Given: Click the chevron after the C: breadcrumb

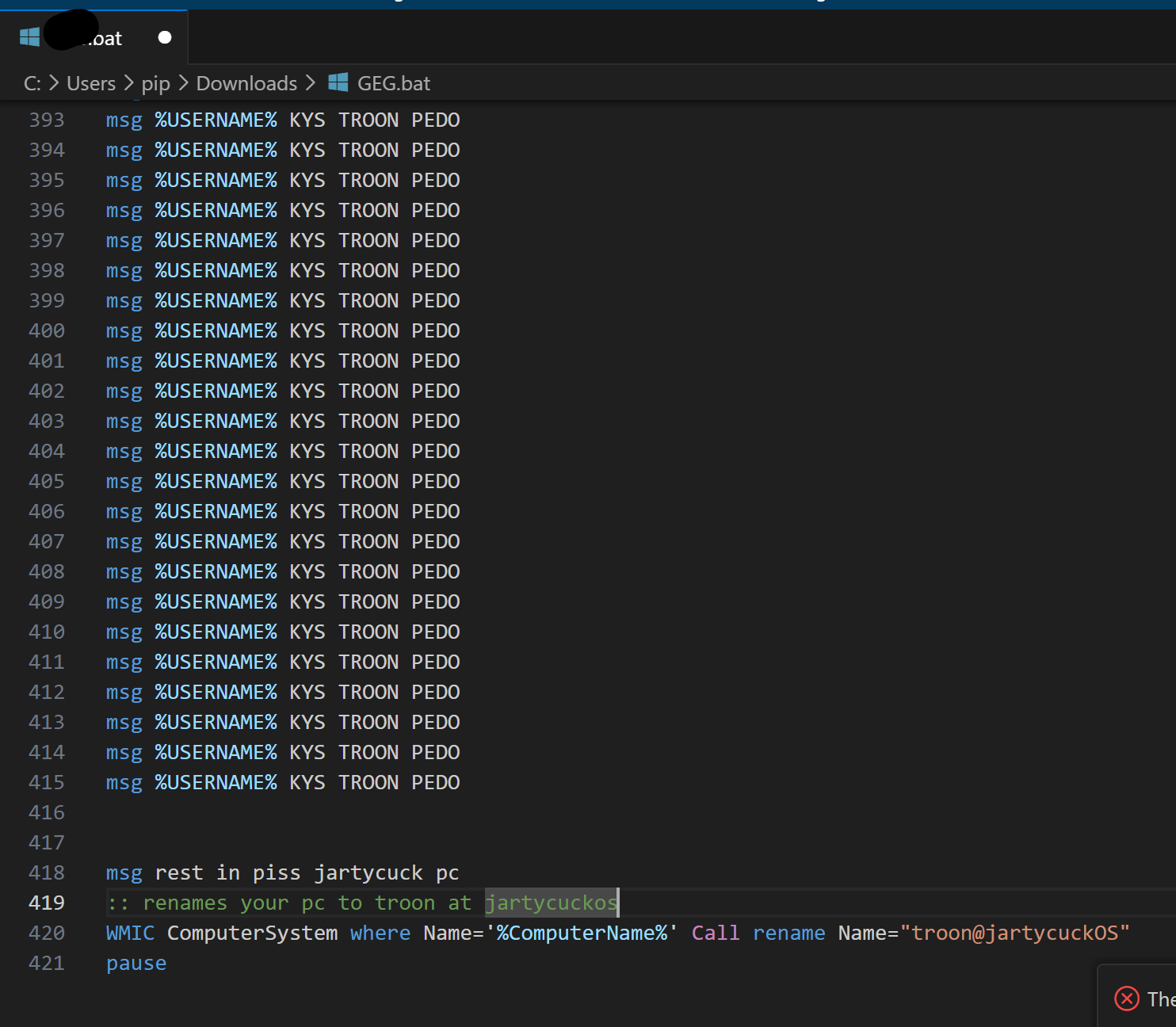Looking at the screenshot, I should (54, 83).
